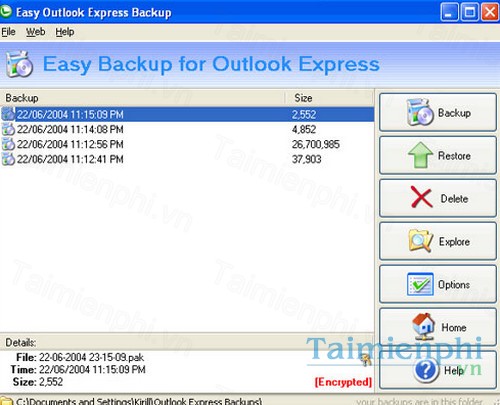Click the Explore folder magnifier icon

tap(421, 240)
